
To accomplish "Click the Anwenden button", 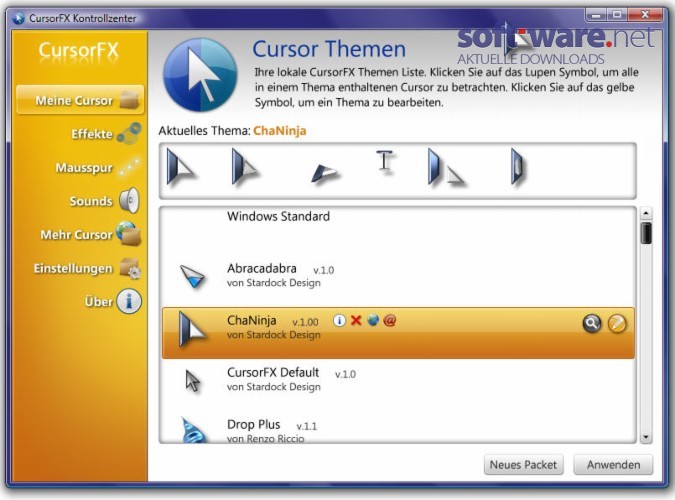I will point(613,465).
